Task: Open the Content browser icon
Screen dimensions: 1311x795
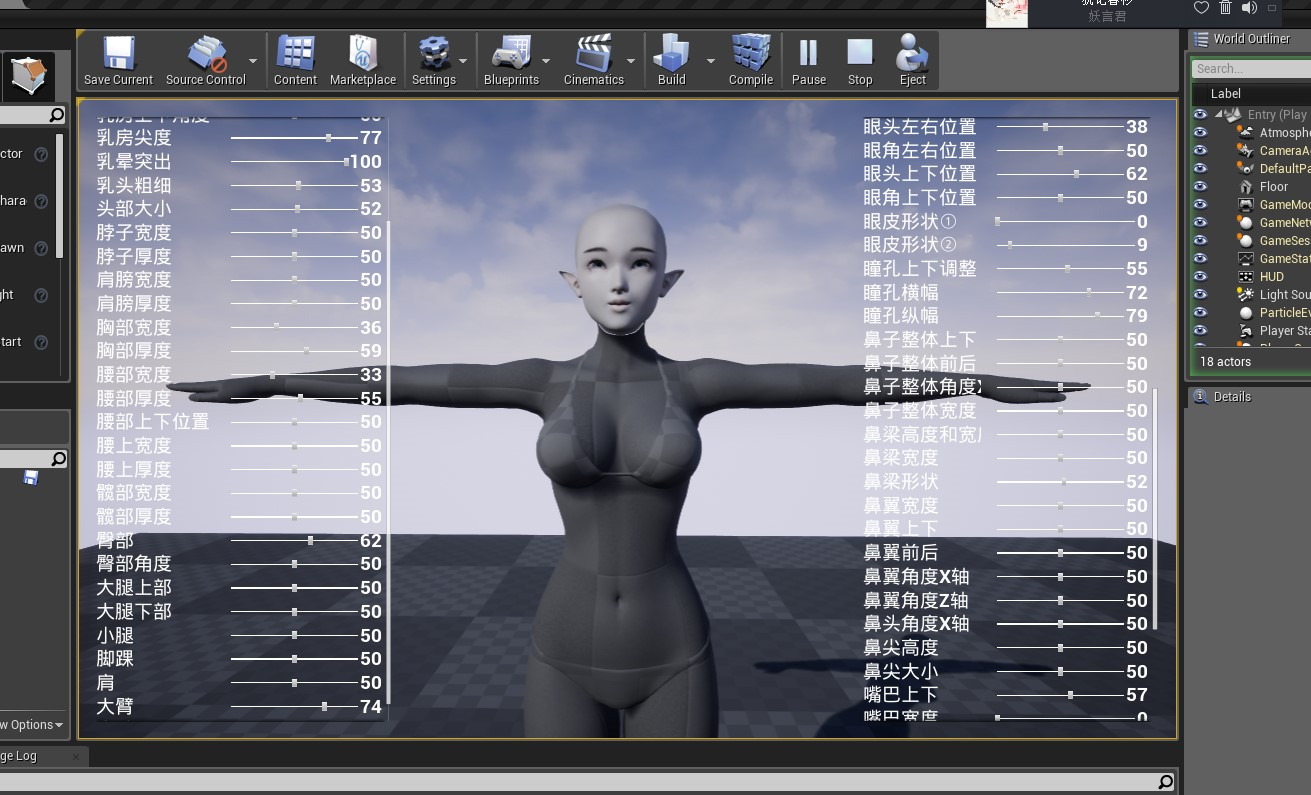Action: click(x=295, y=60)
